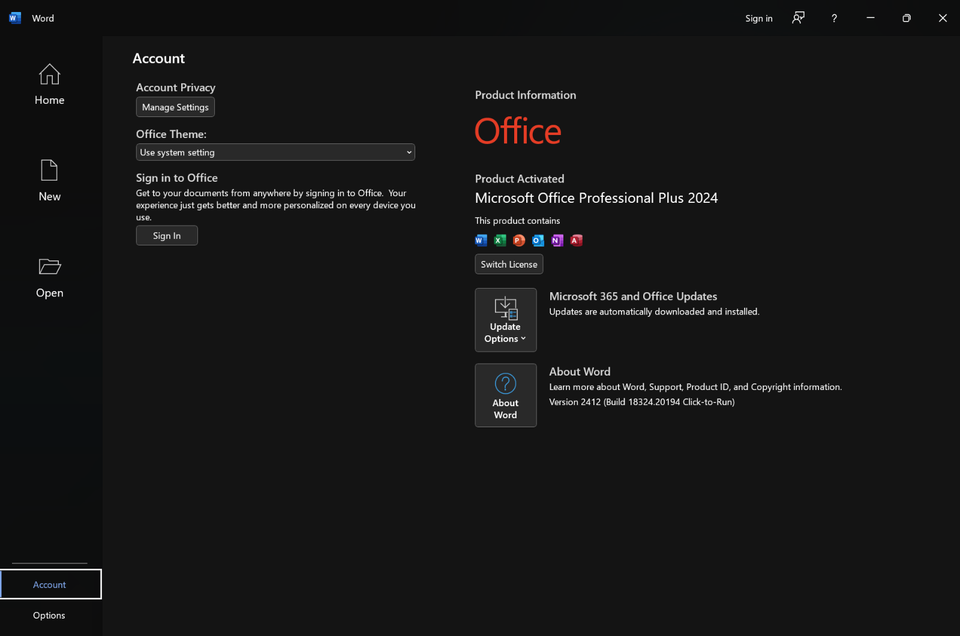
Task: Click Sign in link in the title bar
Action: (x=758, y=18)
